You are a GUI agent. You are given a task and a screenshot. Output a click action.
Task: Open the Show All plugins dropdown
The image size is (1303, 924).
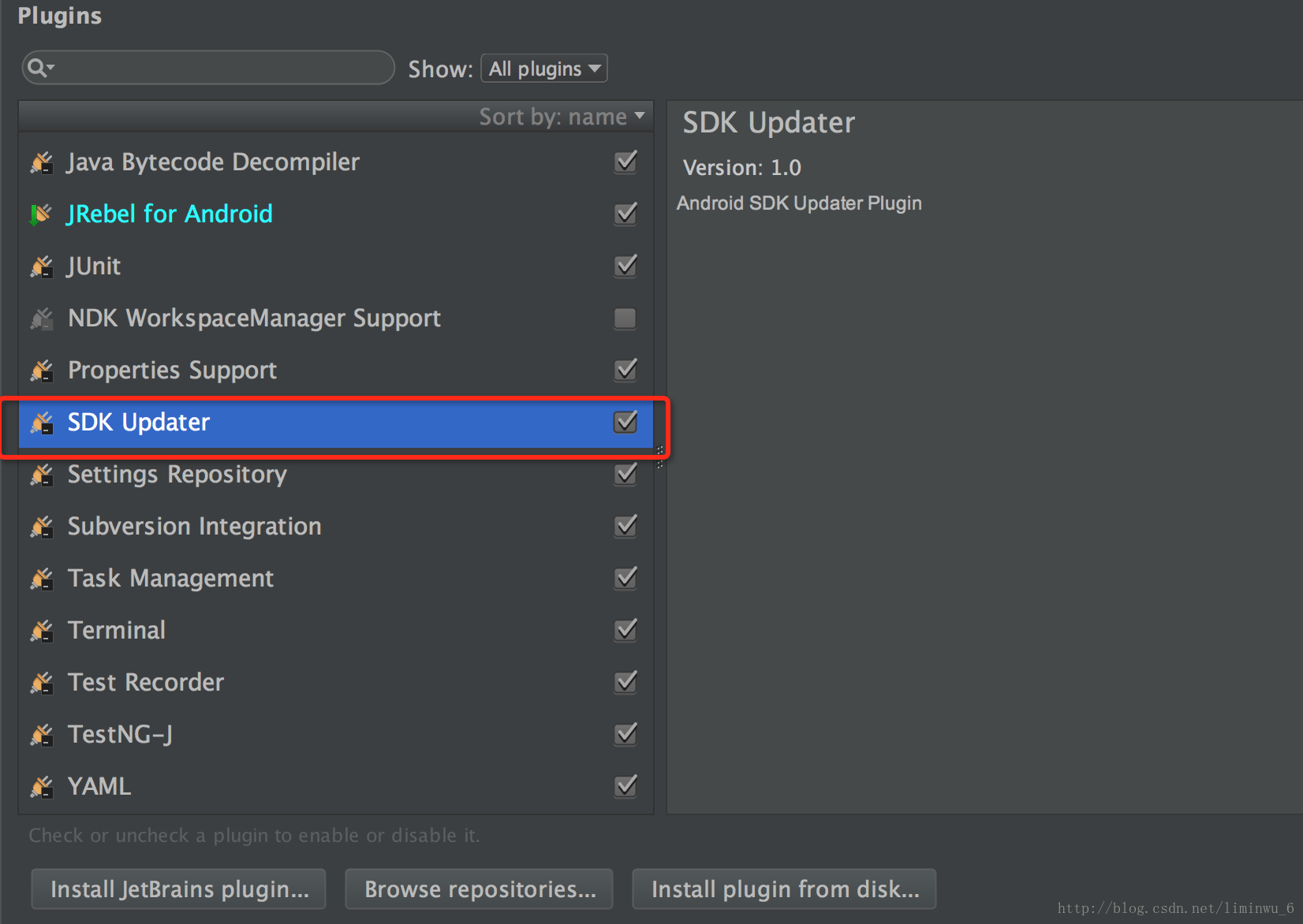click(x=544, y=69)
